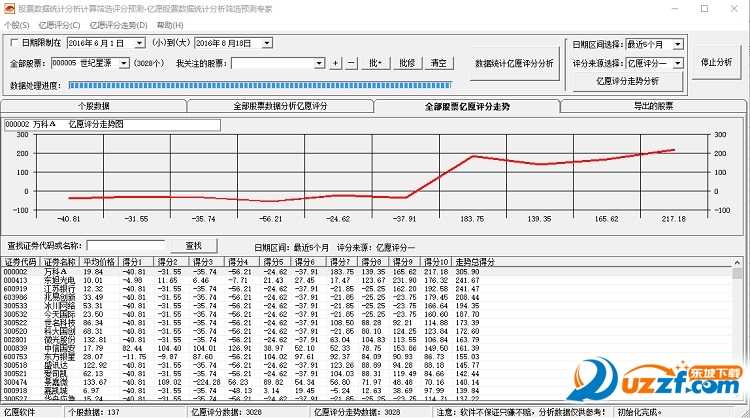Viewport: 750px width, 418px height.
Task: Open the 亿愿评分走势(D) menu
Action: tap(118, 25)
